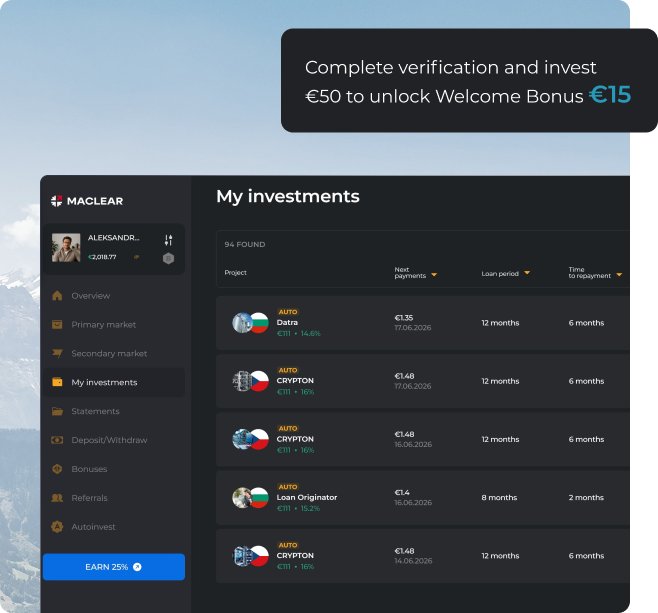Click the Datra project thumbnail
The height and width of the screenshot is (613, 658).
pos(242,323)
